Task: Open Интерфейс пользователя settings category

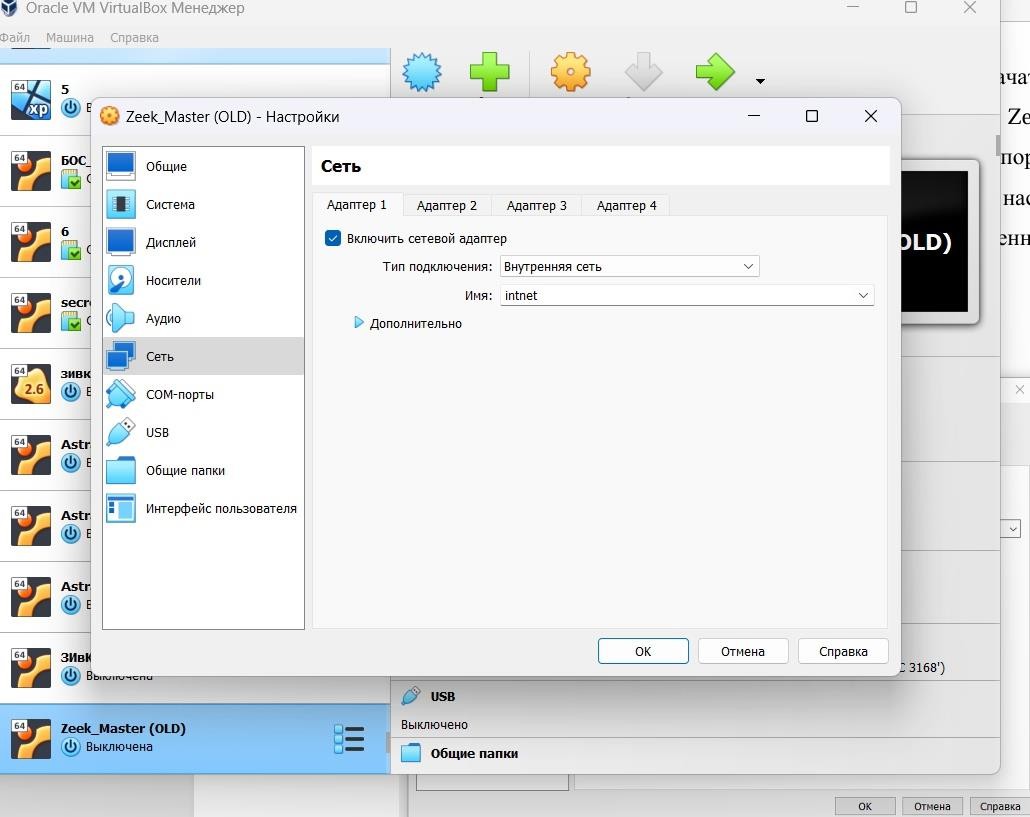Action: pyautogui.click(x=203, y=508)
